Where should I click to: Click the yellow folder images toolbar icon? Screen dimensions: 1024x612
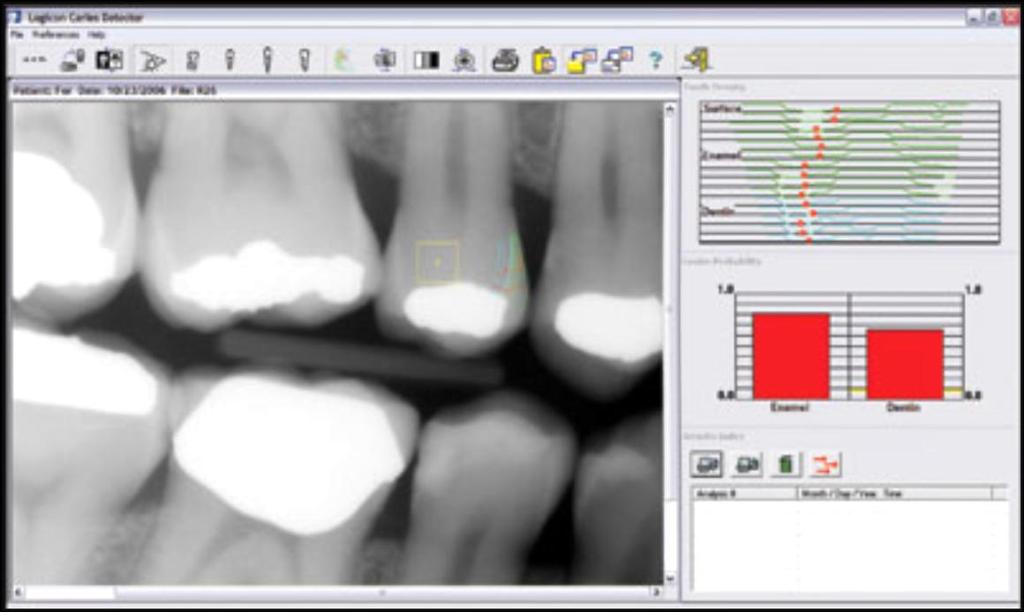pyautogui.click(x=581, y=61)
